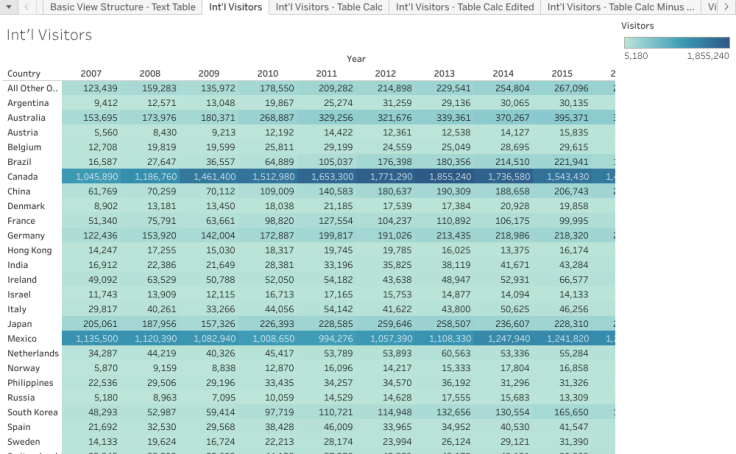This screenshot has width=736, height=454.
Task: Select the Int'l Visitors tab
Action: 236,7
